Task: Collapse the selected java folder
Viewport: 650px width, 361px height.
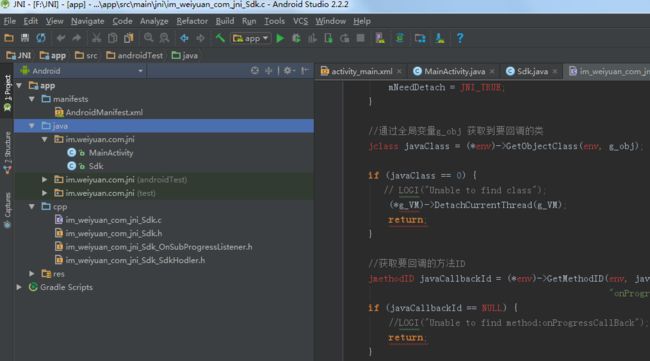Action: pyautogui.click(x=32, y=126)
